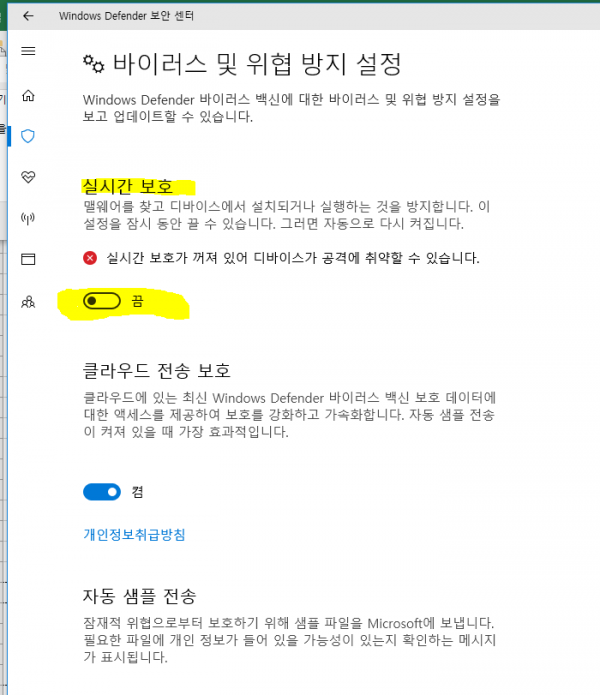Click the 실시간 보호가 꺼져 있어 warning message
Viewport: 600px width, 695px height.
293,258
